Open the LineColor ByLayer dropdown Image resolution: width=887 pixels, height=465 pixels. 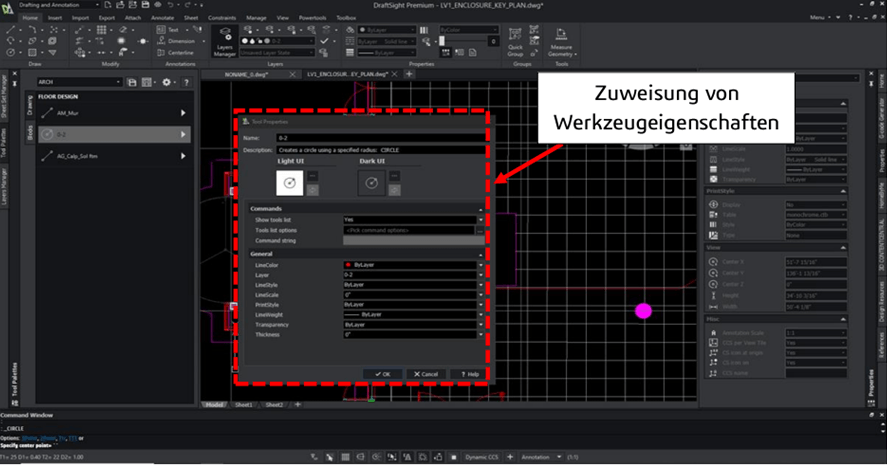click(480, 265)
